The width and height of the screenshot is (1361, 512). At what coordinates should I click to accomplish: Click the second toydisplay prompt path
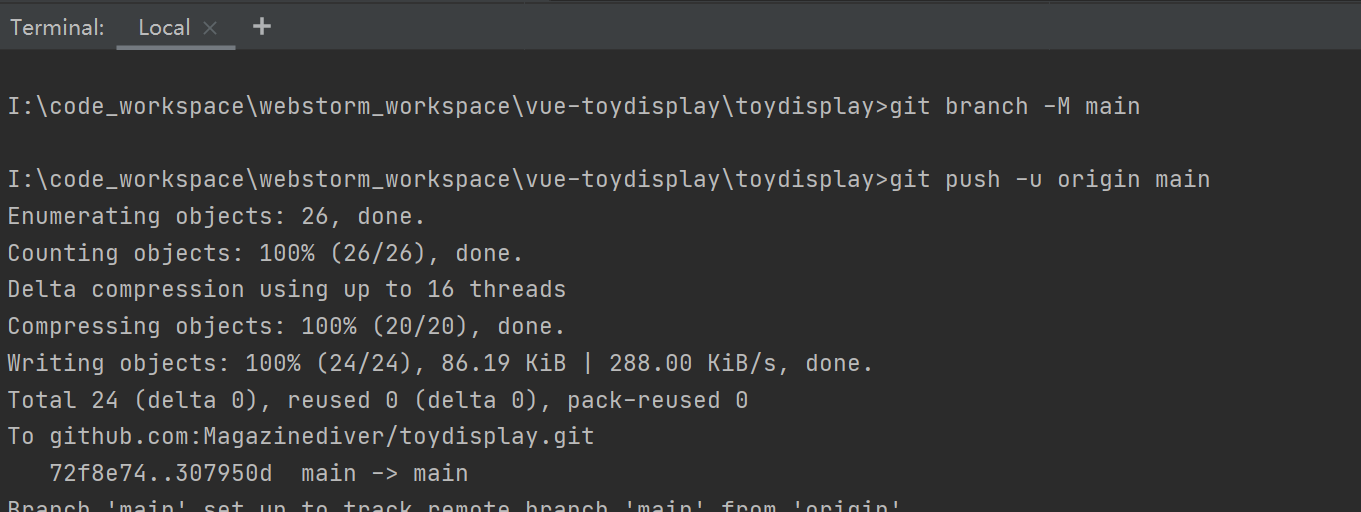click(447, 180)
